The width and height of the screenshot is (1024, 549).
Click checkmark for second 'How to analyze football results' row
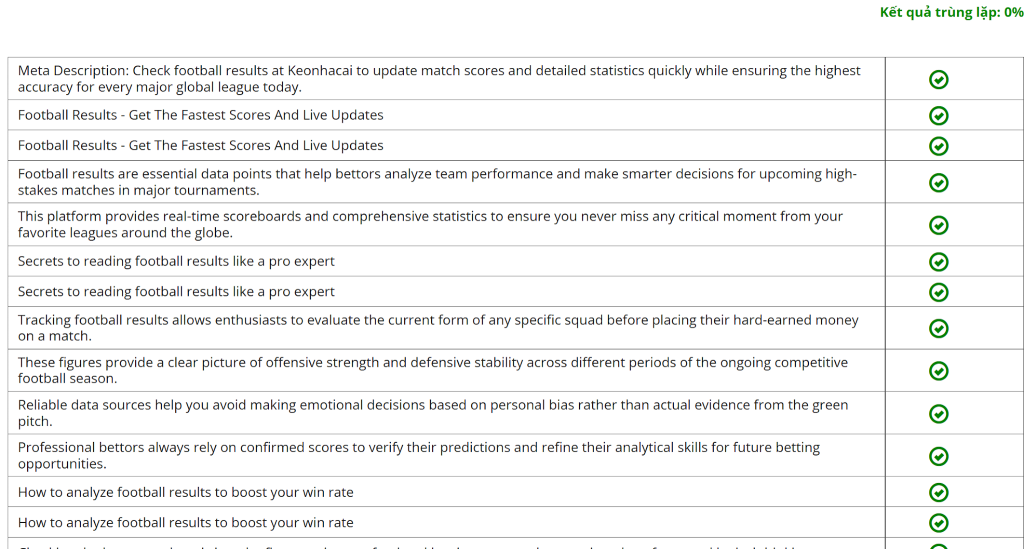[938, 523]
